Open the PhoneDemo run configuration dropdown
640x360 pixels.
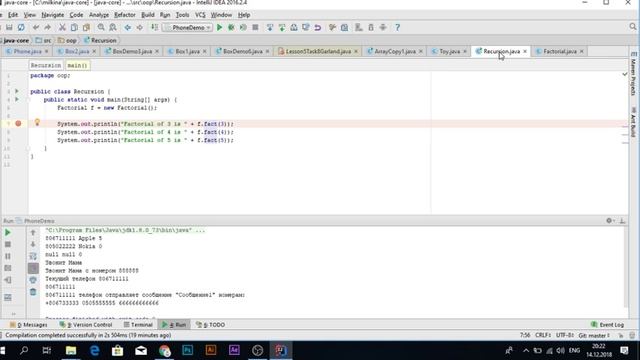pyautogui.click(x=187, y=27)
